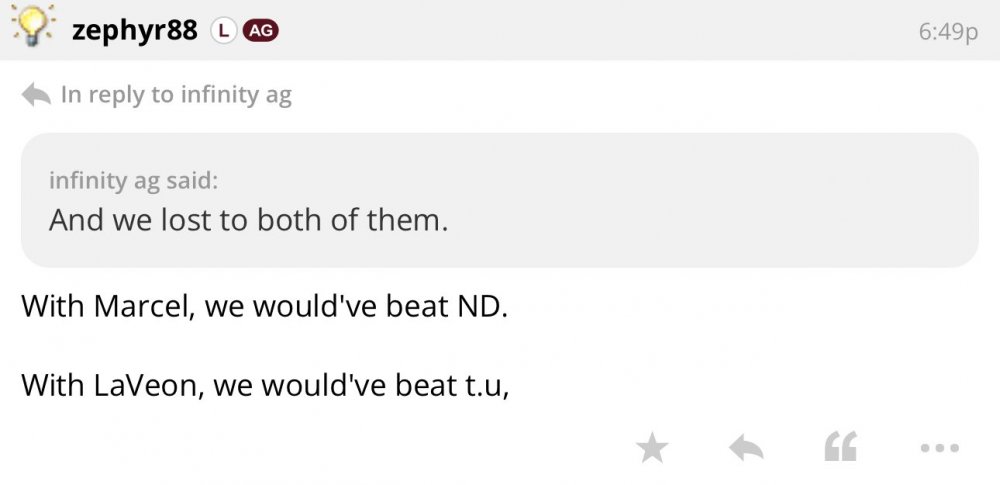Click the gray post header bar
The height and width of the screenshot is (485, 1000).
coord(600,30)
